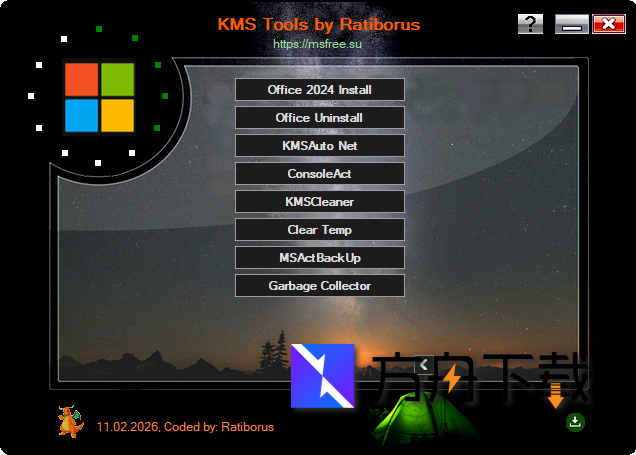
Task: Close KMS Tools with the red X
Action: coord(609,24)
